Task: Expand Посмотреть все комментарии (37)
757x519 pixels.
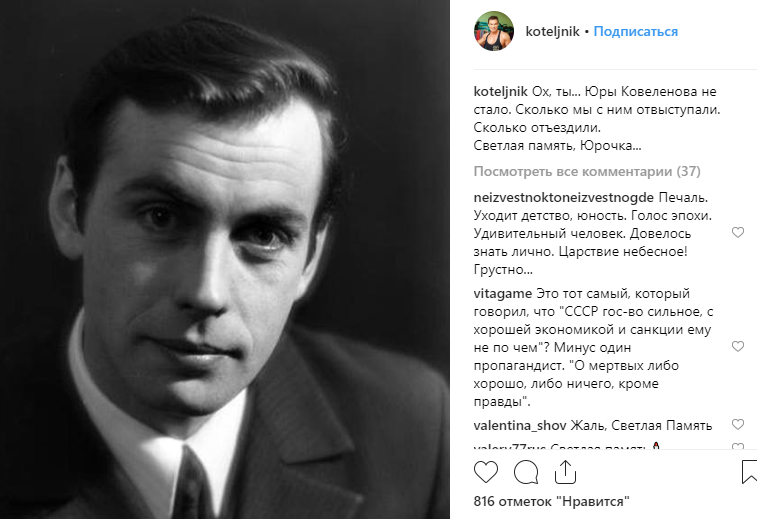Action: point(586,171)
